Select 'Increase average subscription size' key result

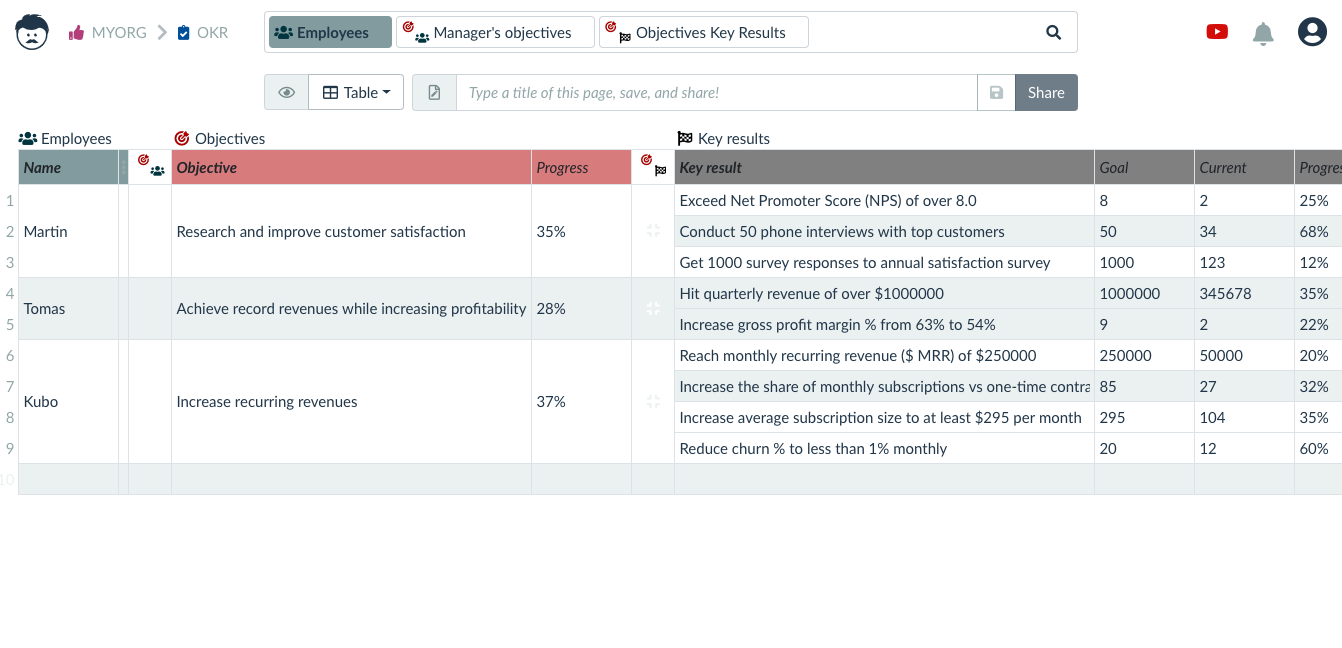pyautogui.click(x=884, y=417)
